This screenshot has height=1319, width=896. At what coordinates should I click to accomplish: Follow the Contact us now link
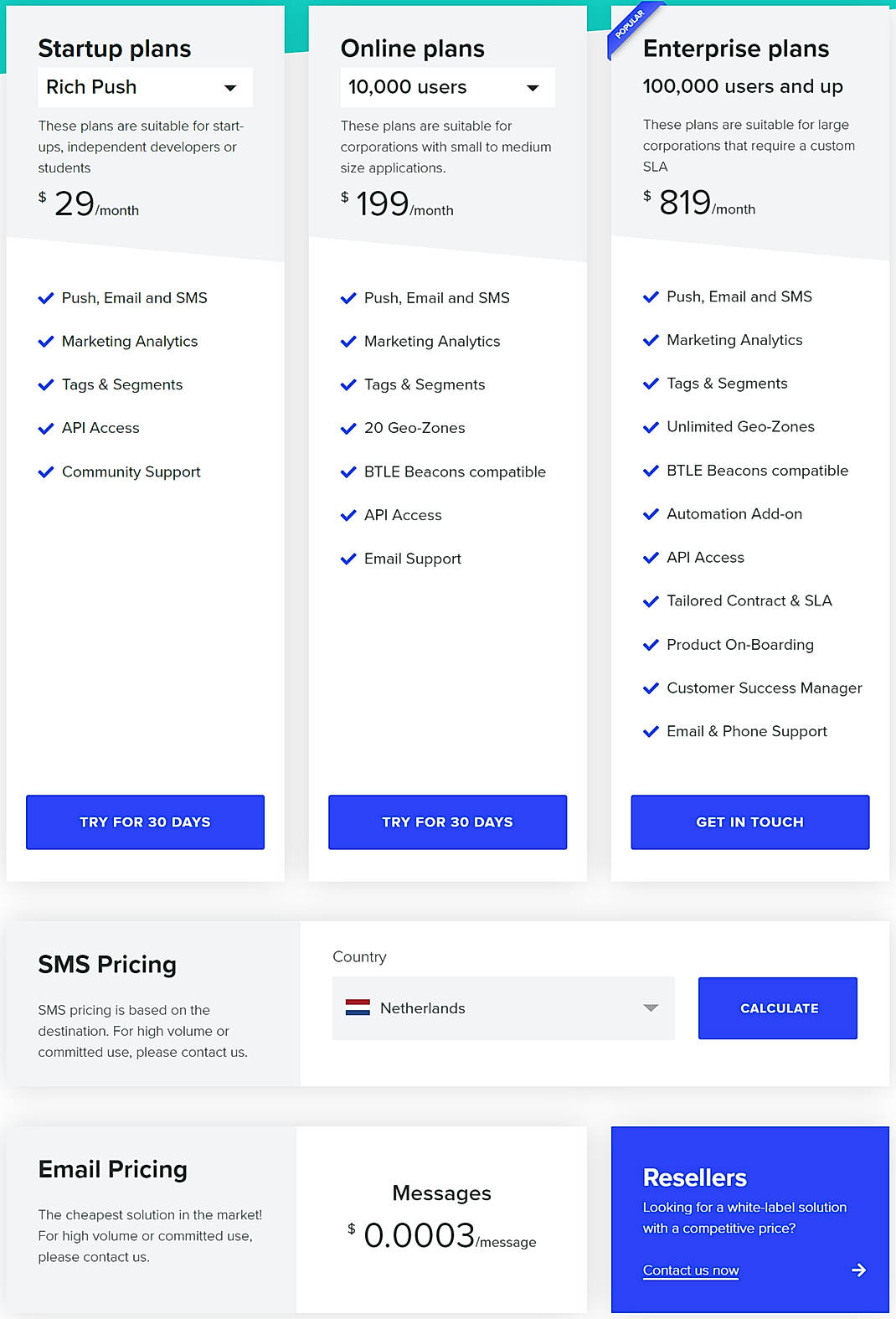coord(691,1270)
